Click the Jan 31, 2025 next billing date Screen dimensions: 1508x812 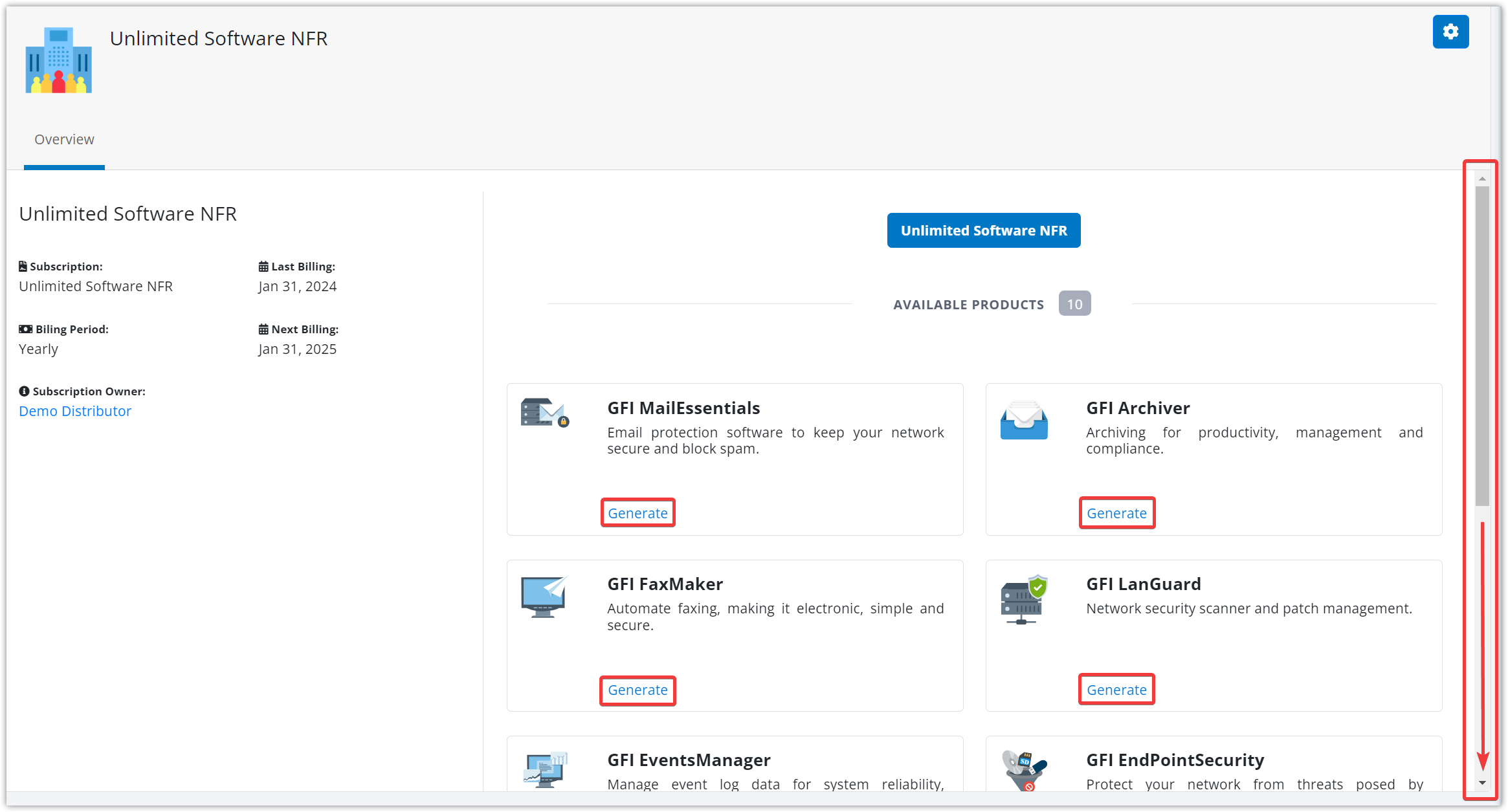click(x=297, y=349)
